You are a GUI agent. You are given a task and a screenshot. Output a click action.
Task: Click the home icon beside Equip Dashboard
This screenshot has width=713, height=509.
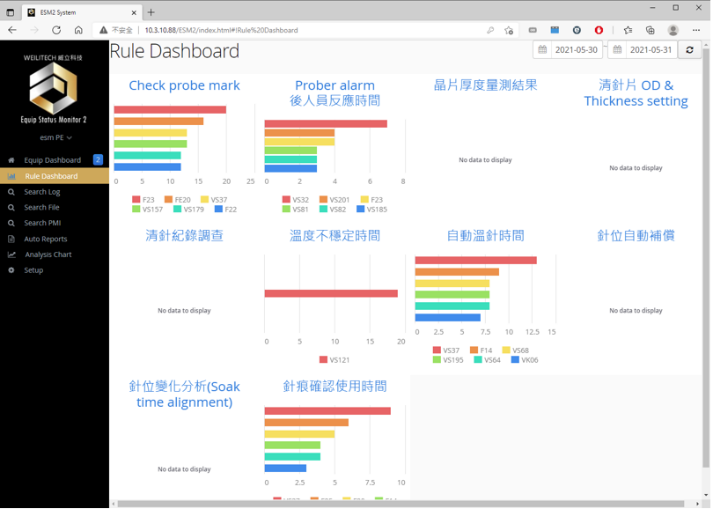coord(11,160)
